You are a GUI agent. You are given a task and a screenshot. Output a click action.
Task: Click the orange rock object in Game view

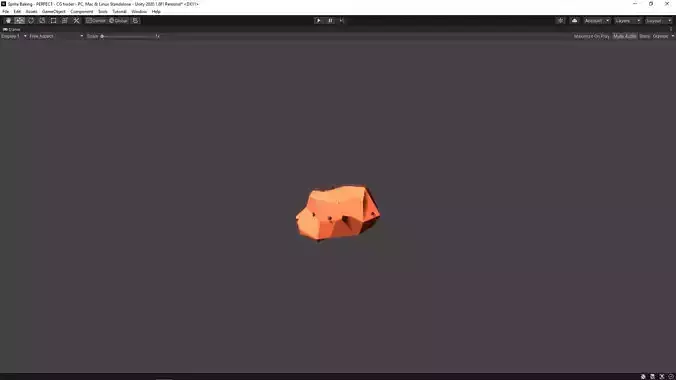coord(338,213)
